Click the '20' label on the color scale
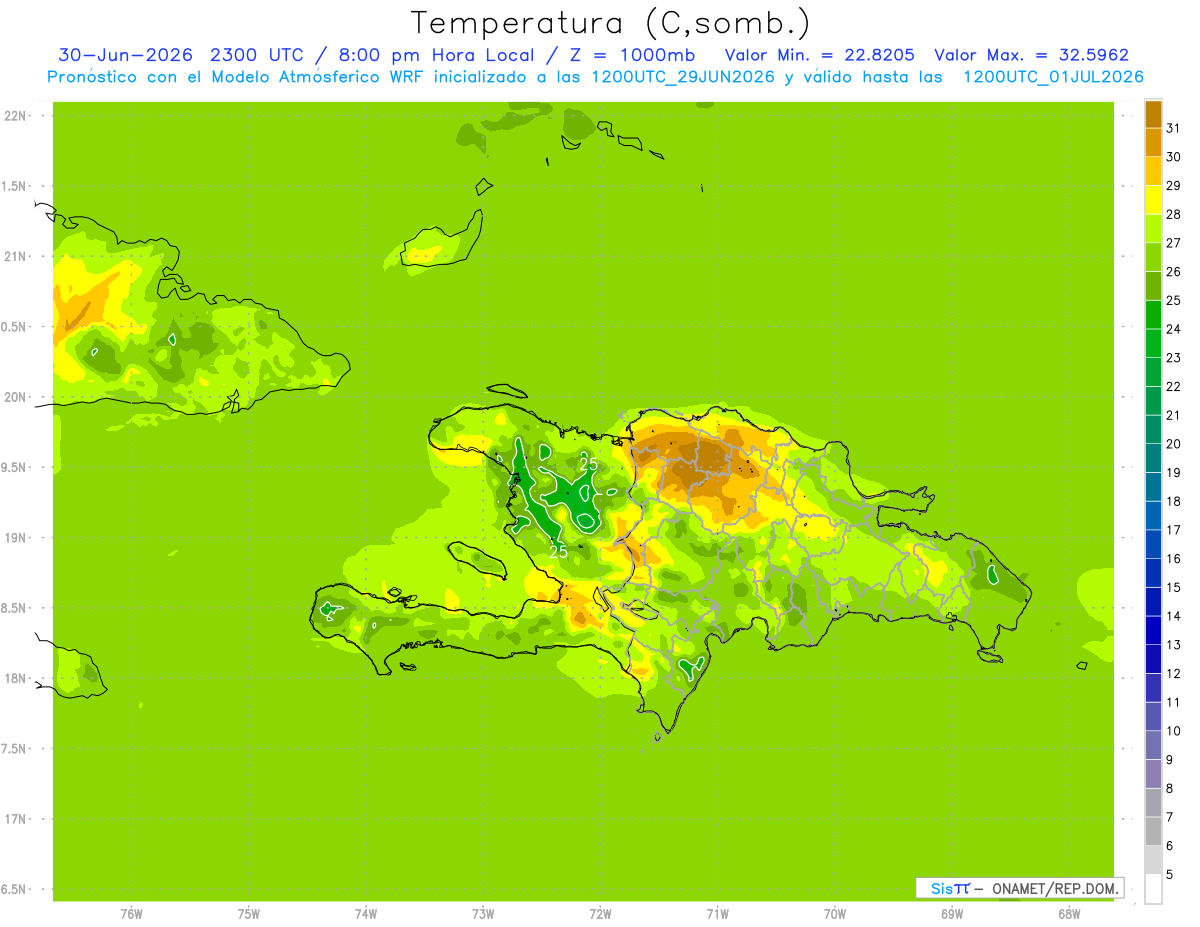Screen dimensions: 1200x927 (x=1174, y=444)
